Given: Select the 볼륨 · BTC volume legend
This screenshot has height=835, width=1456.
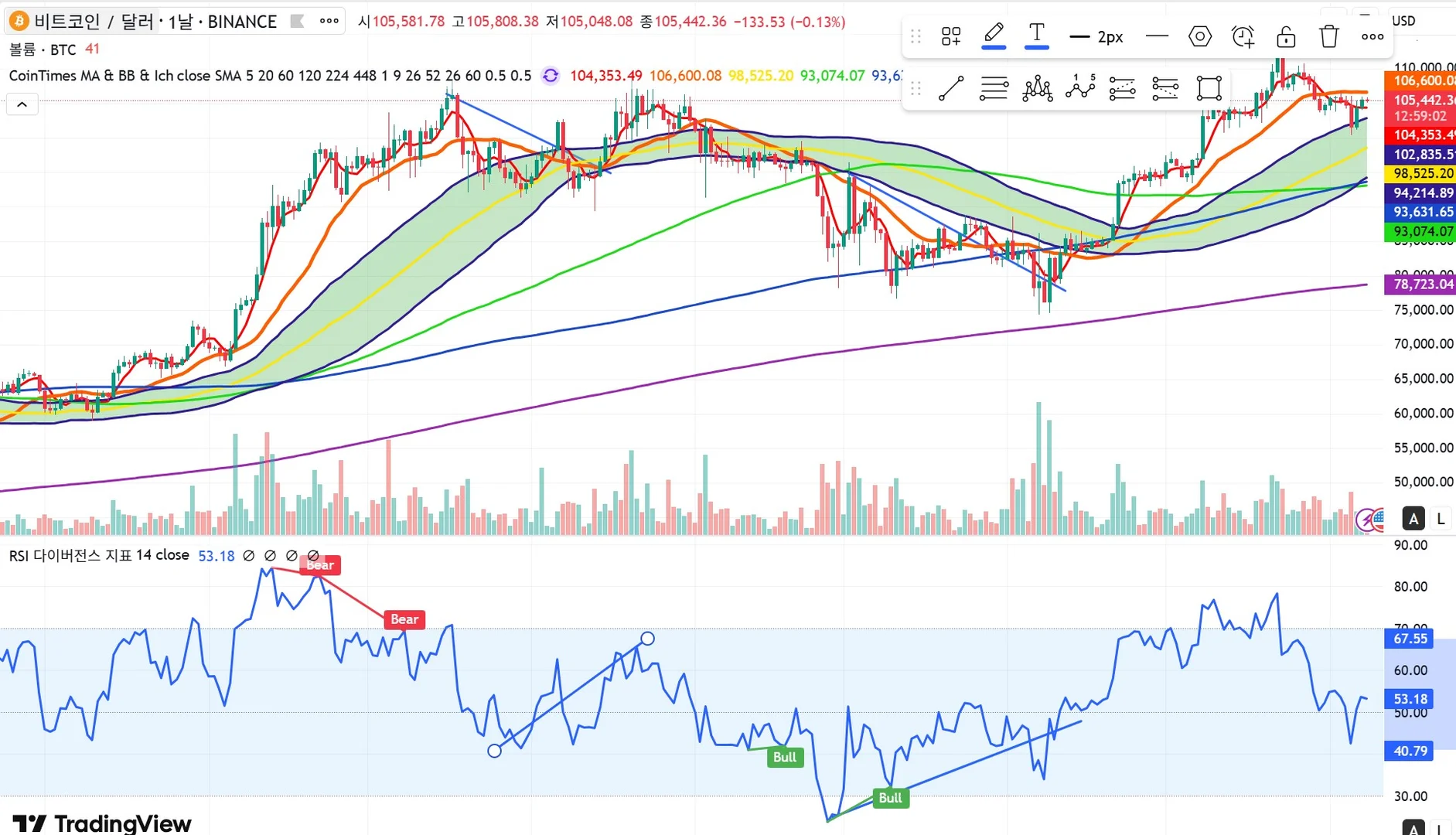Looking at the screenshot, I should pyautogui.click(x=43, y=49).
